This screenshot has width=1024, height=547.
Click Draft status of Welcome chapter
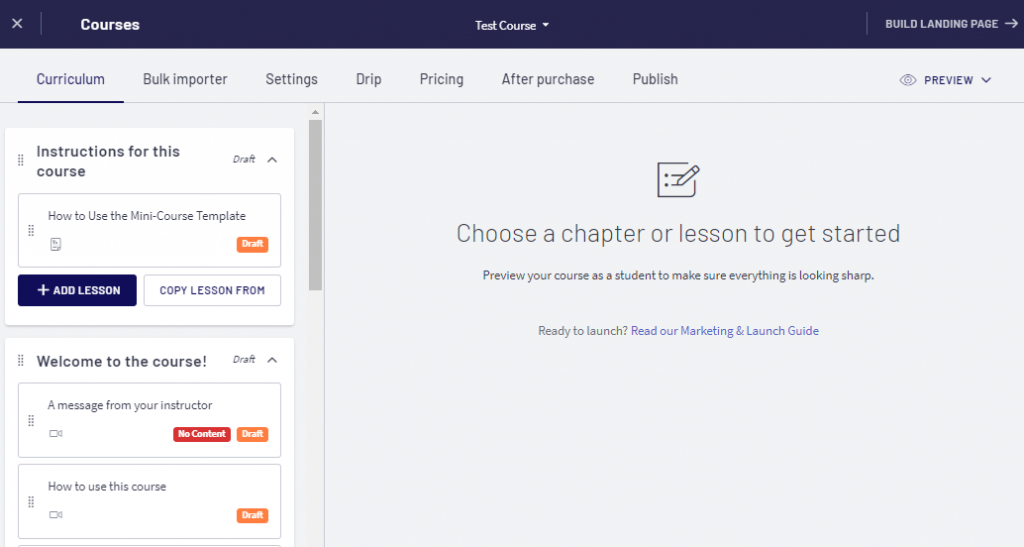pyautogui.click(x=244, y=360)
